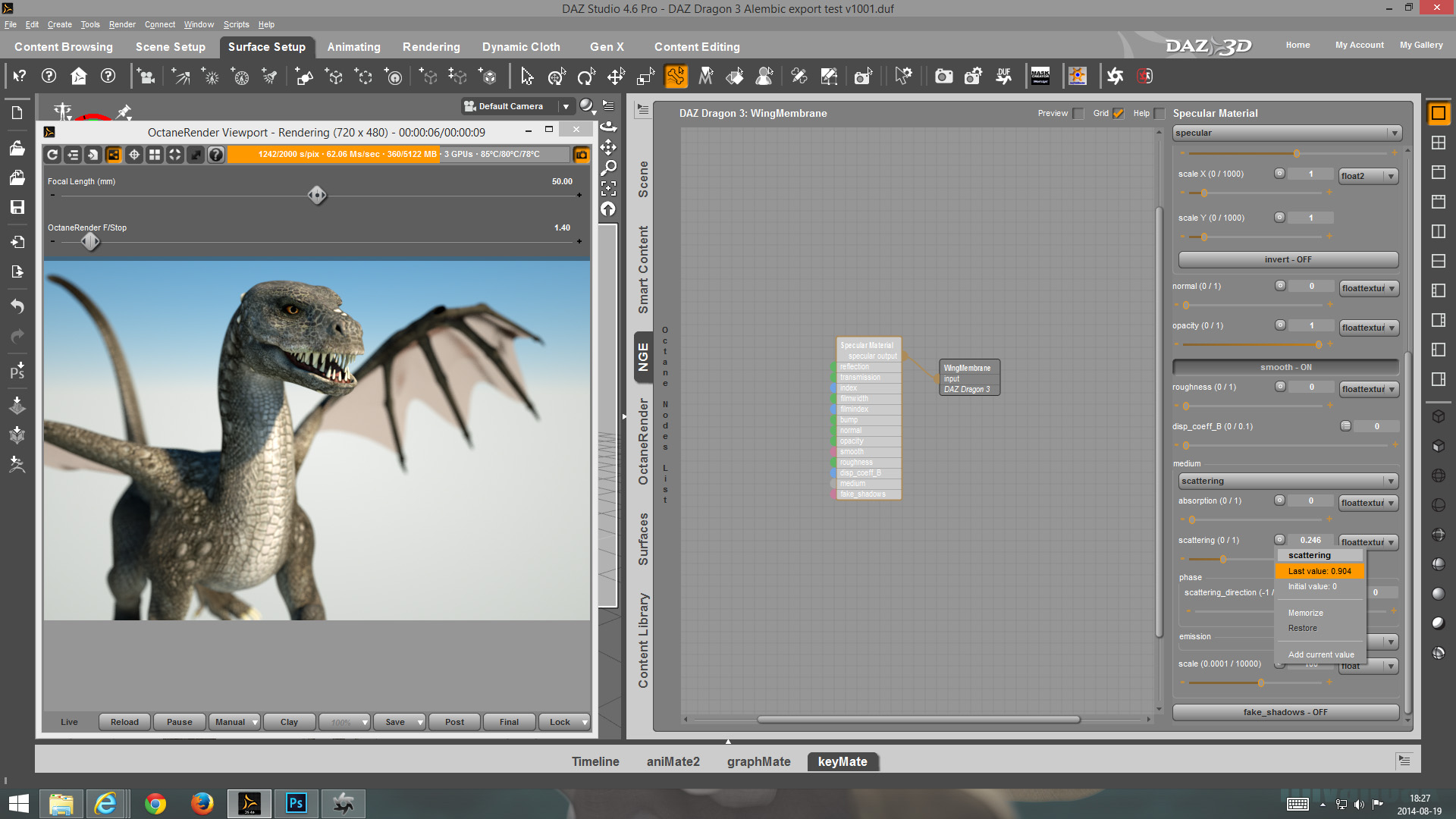1456x819 pixels.
Task: Toggle the Help checkbox in node editor
Action: [x=1159, y=114]
